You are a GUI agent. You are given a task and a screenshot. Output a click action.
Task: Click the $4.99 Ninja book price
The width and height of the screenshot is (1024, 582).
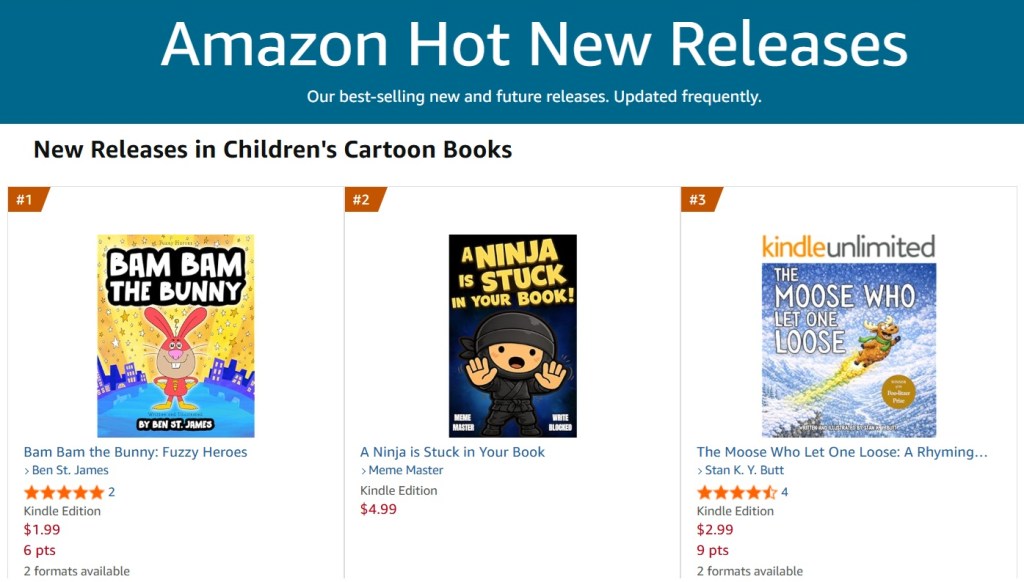click(379, 509)
